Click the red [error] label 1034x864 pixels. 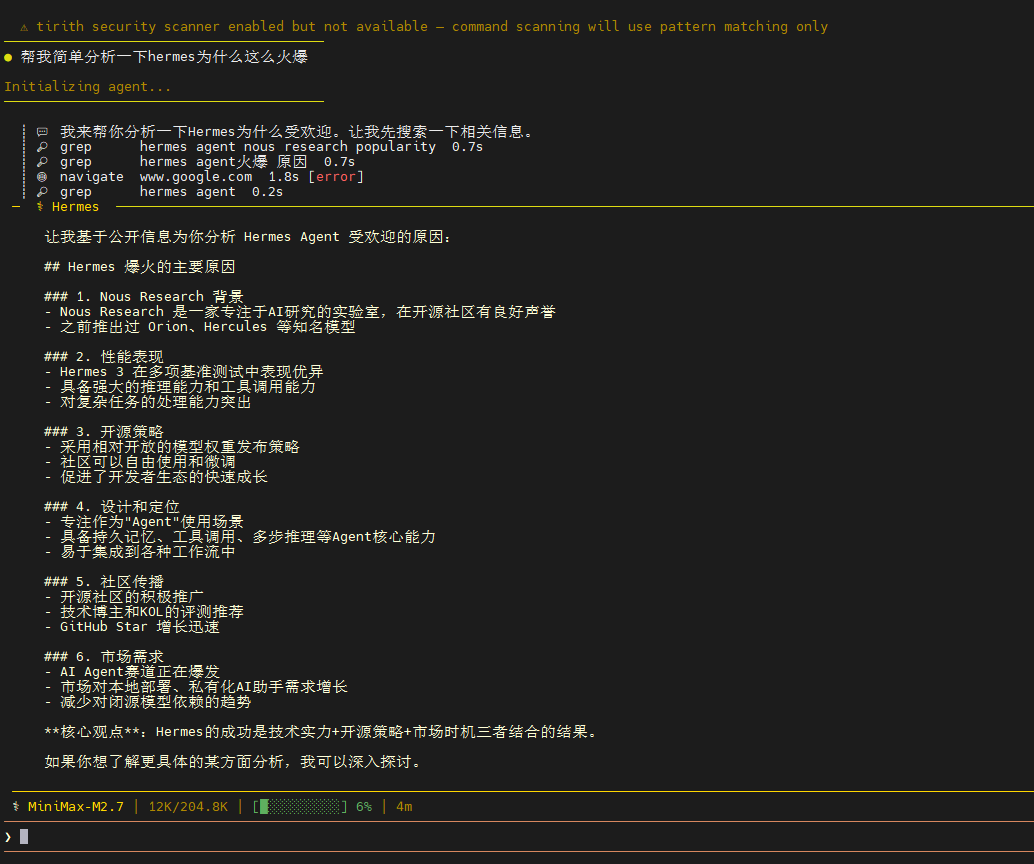[336, 177]
